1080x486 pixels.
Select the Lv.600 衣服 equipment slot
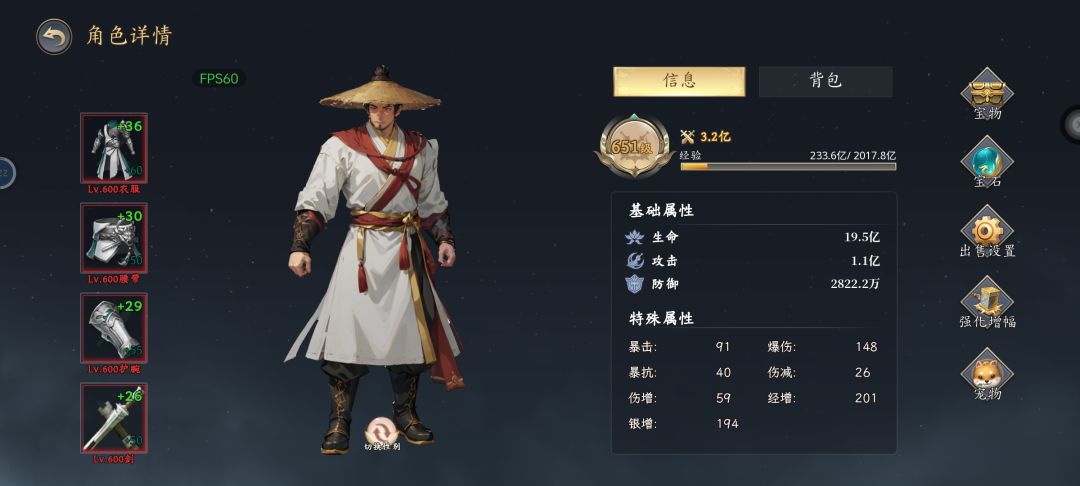click(114, 148)
